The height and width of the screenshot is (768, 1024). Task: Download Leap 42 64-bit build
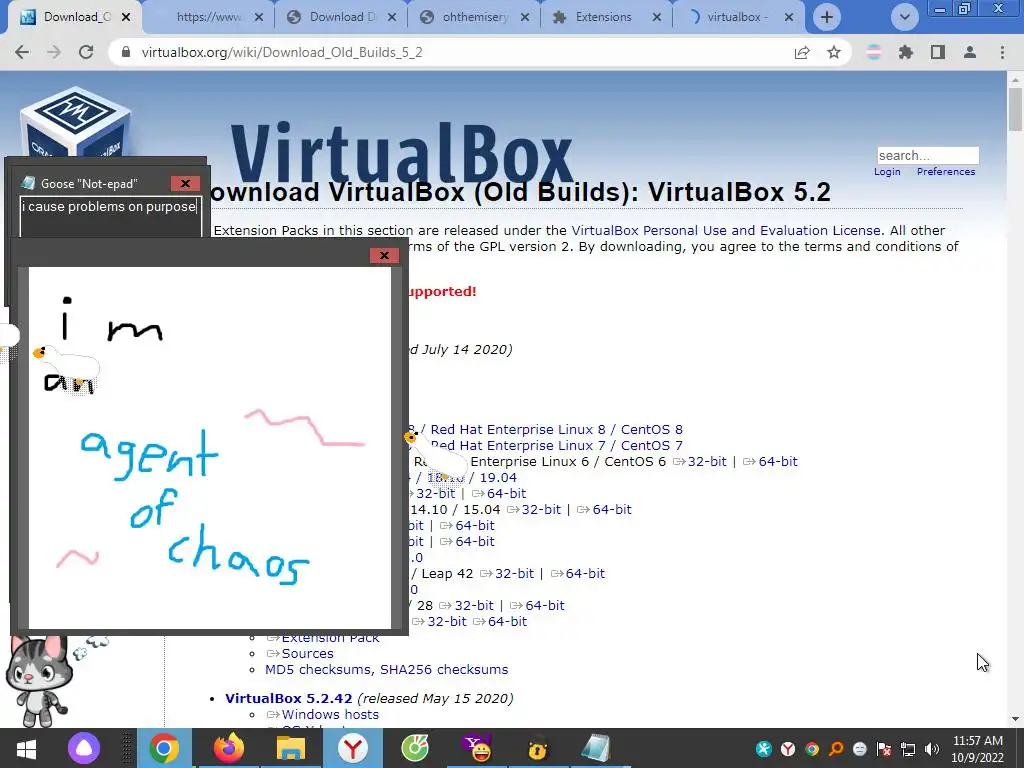pos(585,573)
